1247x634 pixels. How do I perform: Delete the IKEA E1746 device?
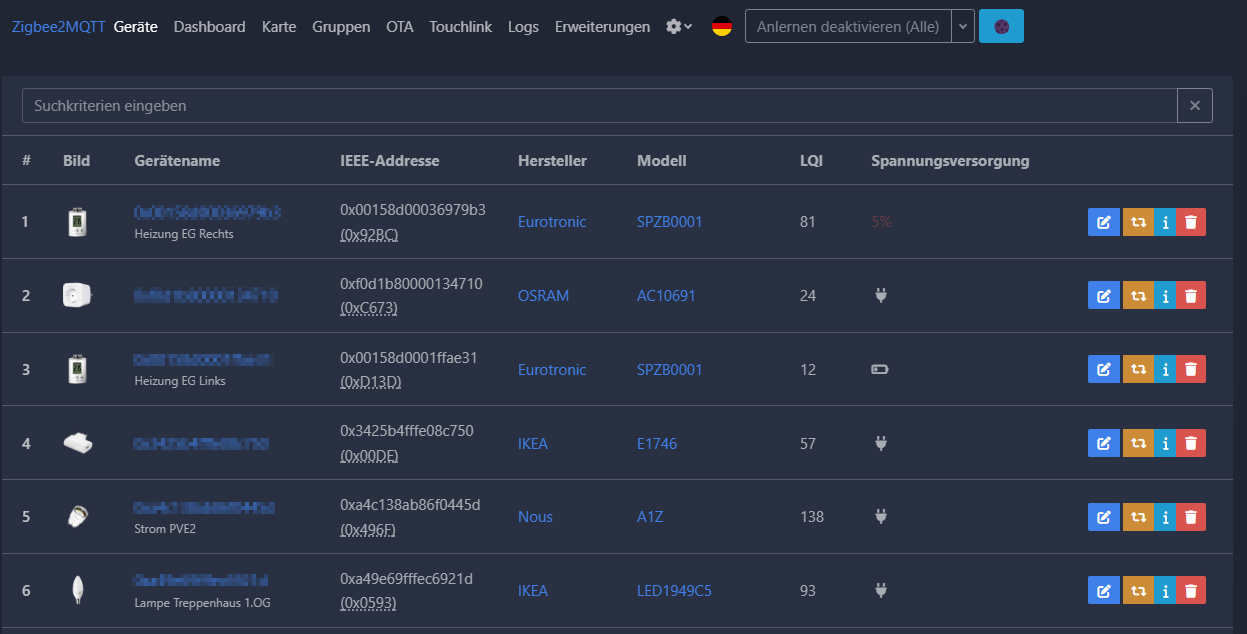coord(1190,443)
